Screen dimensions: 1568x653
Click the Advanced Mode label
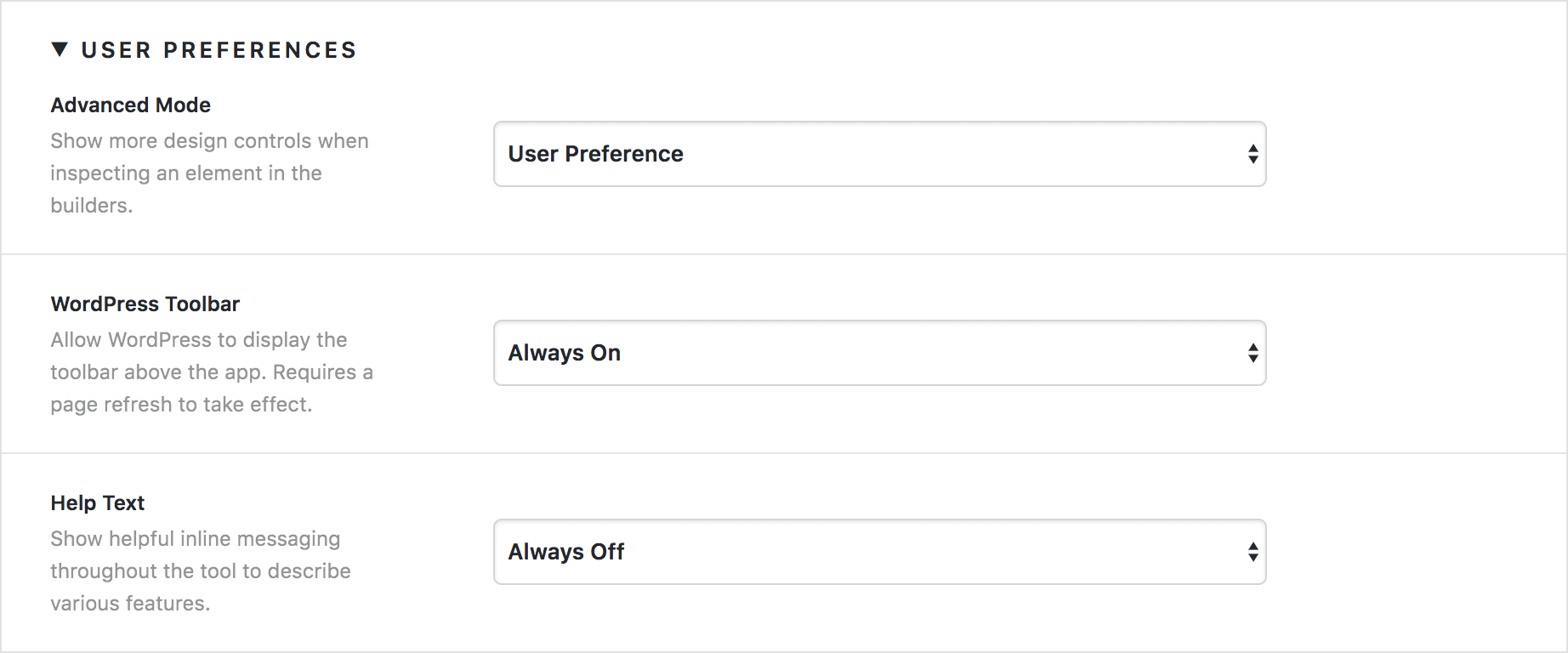pyautogui.click(x=130, y=105)
